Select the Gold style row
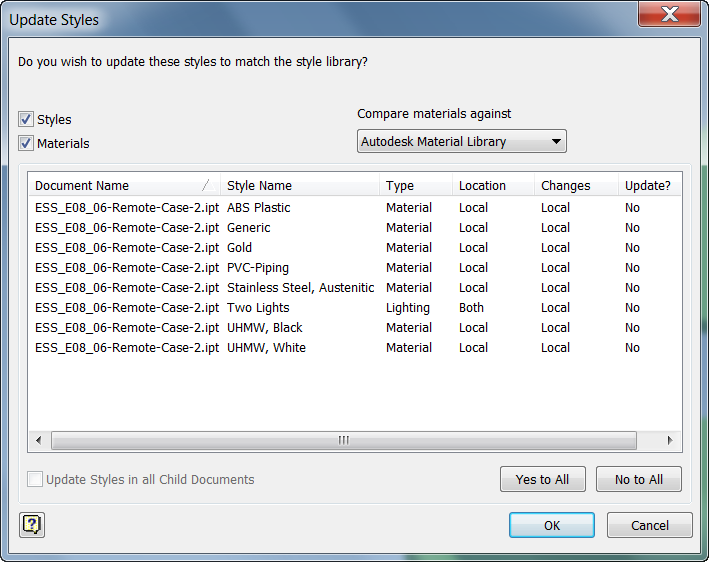 coord(355,247)
